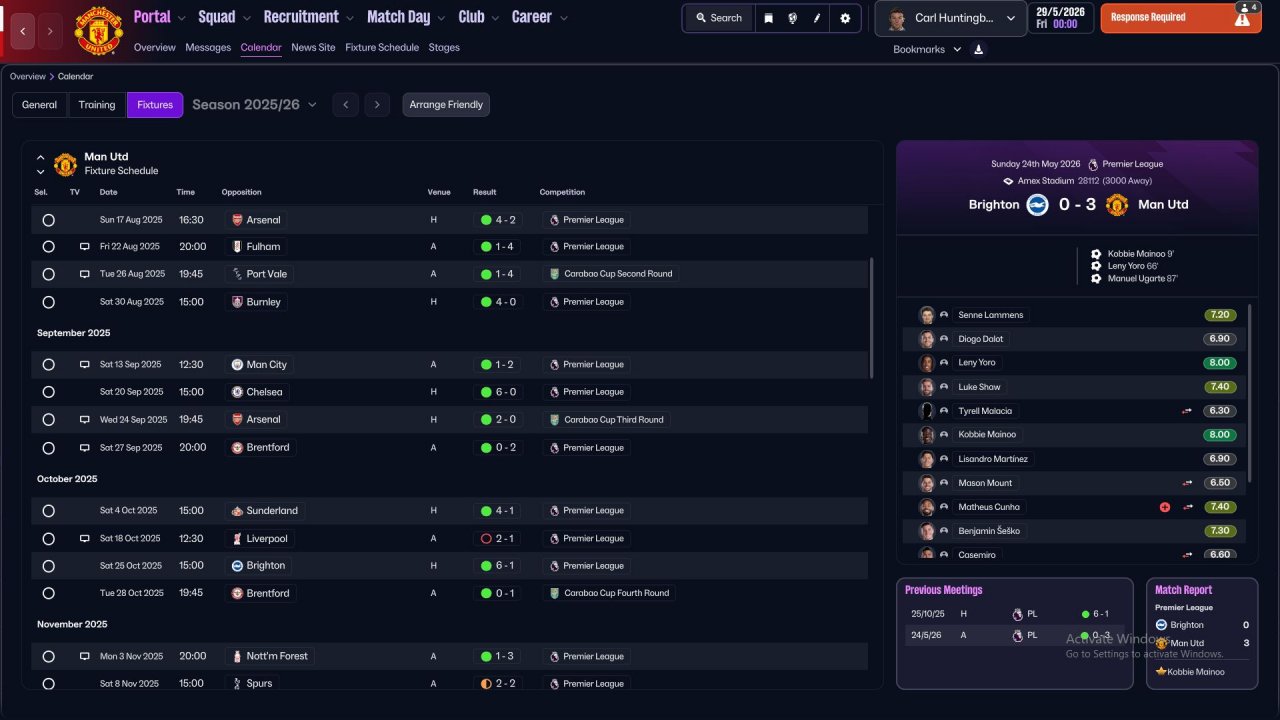The image size is (1280, 720).
Task: Click the Man Utd crest in Fixture Schedule header
Action: [65, 164]
